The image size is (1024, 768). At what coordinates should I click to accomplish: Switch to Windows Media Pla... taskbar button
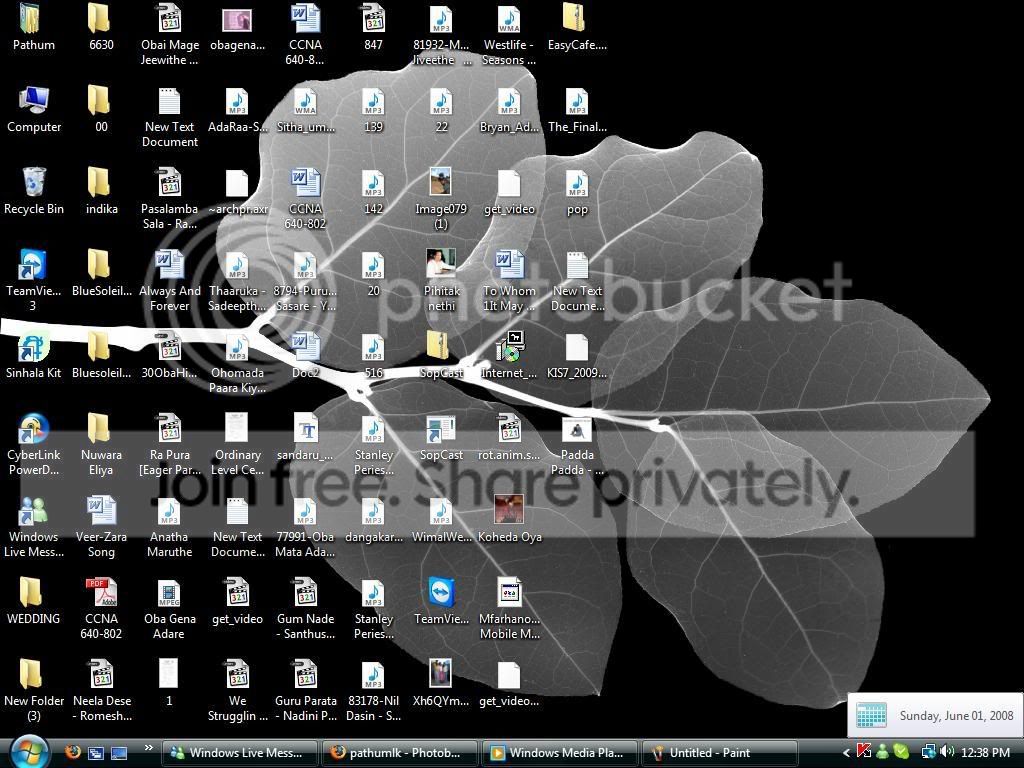coord(560,753)
